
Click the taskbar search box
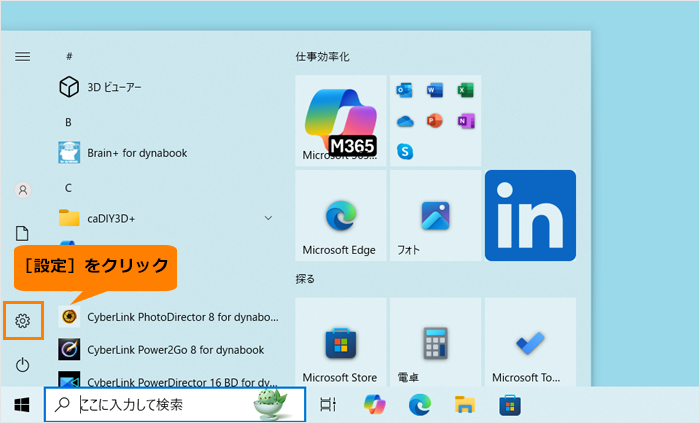(x=175, y=405)
